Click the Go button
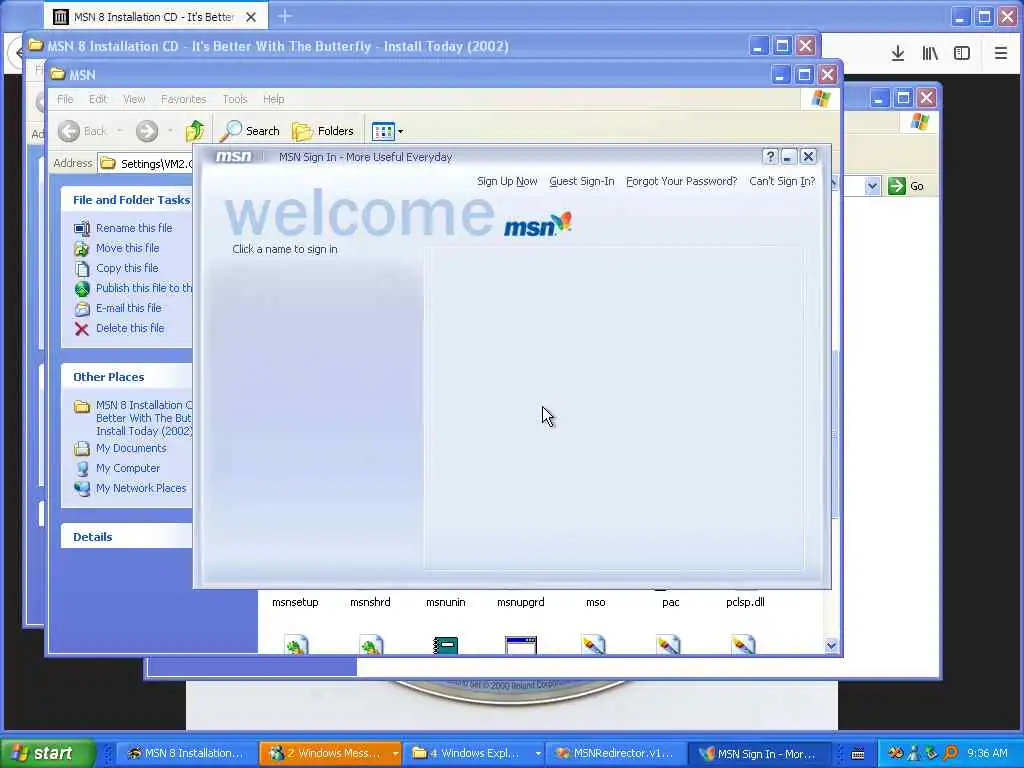Viewport: 1024px width, 768px height. (906, 186)
